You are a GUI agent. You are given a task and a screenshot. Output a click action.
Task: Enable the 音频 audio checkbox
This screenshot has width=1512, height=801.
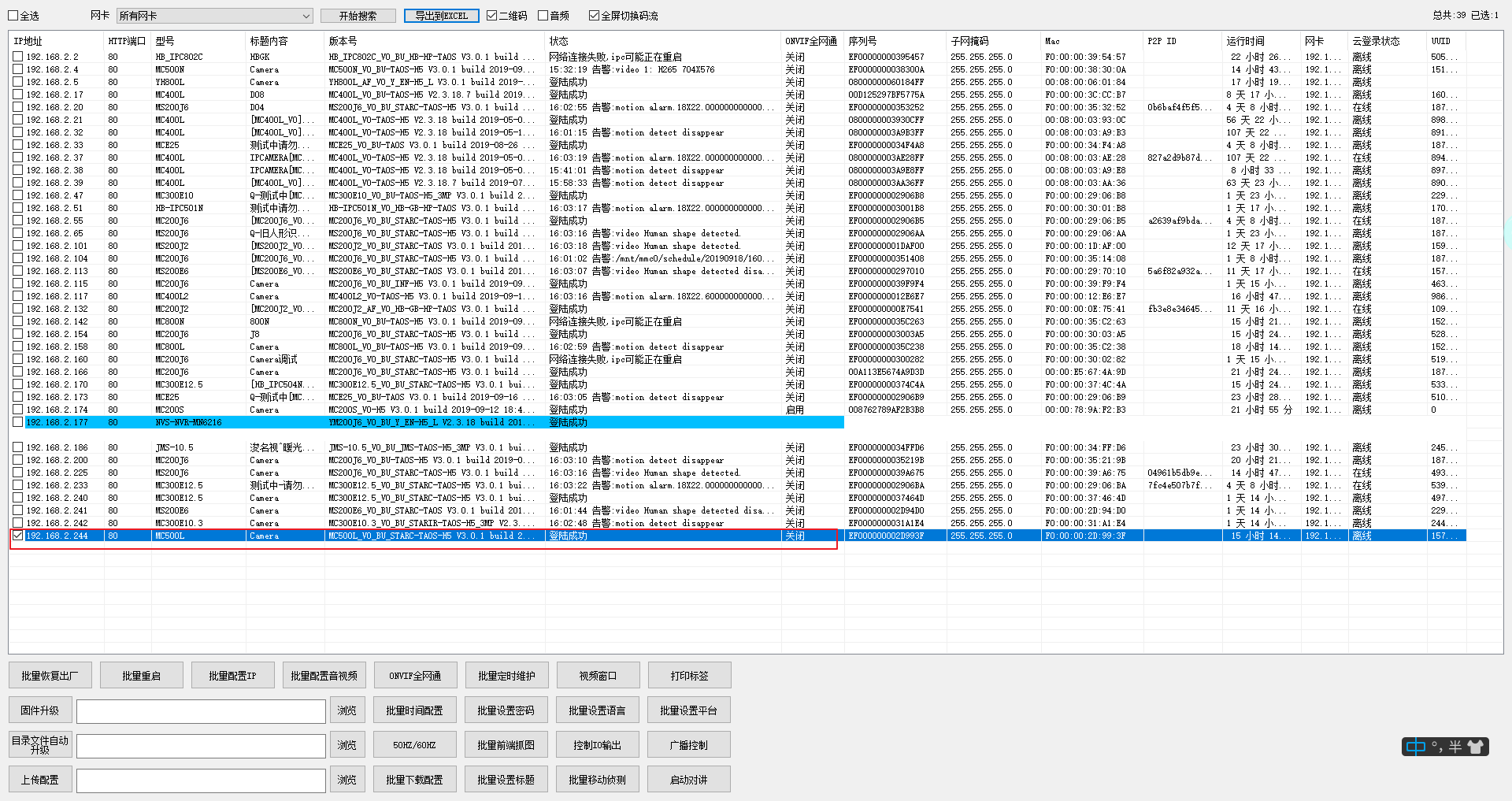point(543,16)
